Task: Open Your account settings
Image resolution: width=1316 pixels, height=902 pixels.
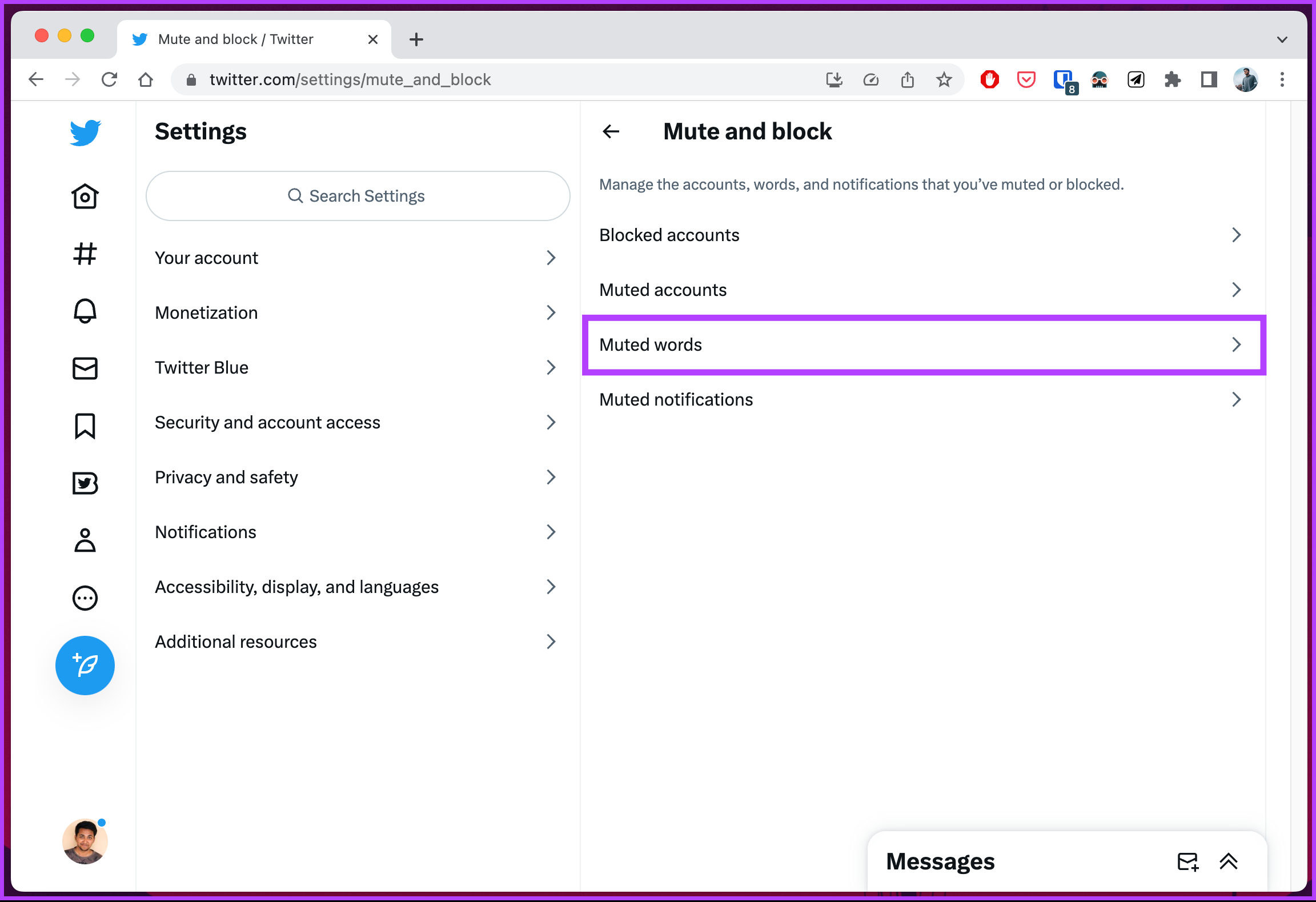Action: pyautogui.click(x=358, y=258)
